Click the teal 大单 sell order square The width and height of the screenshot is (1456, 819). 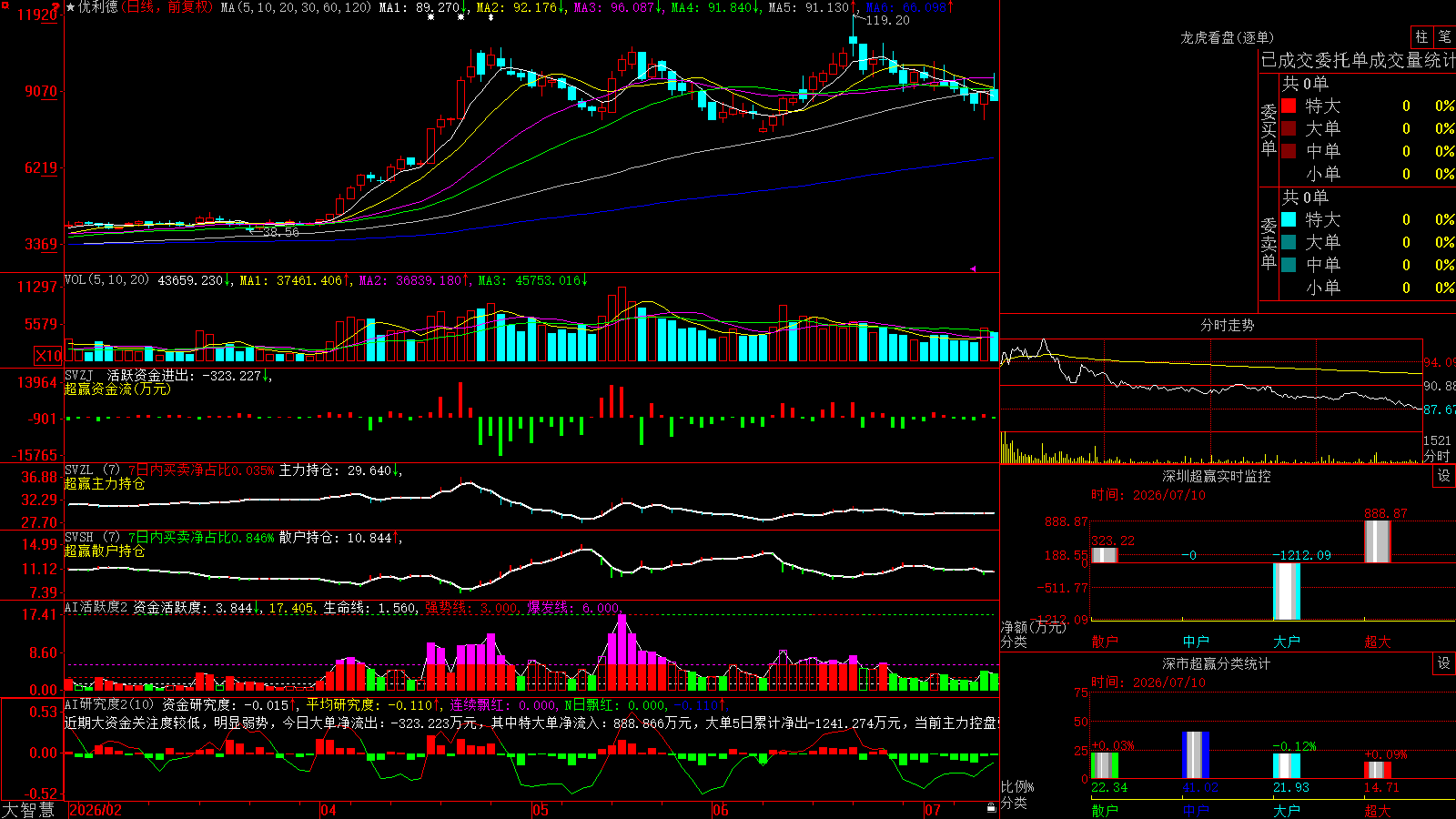point(1289,242)
